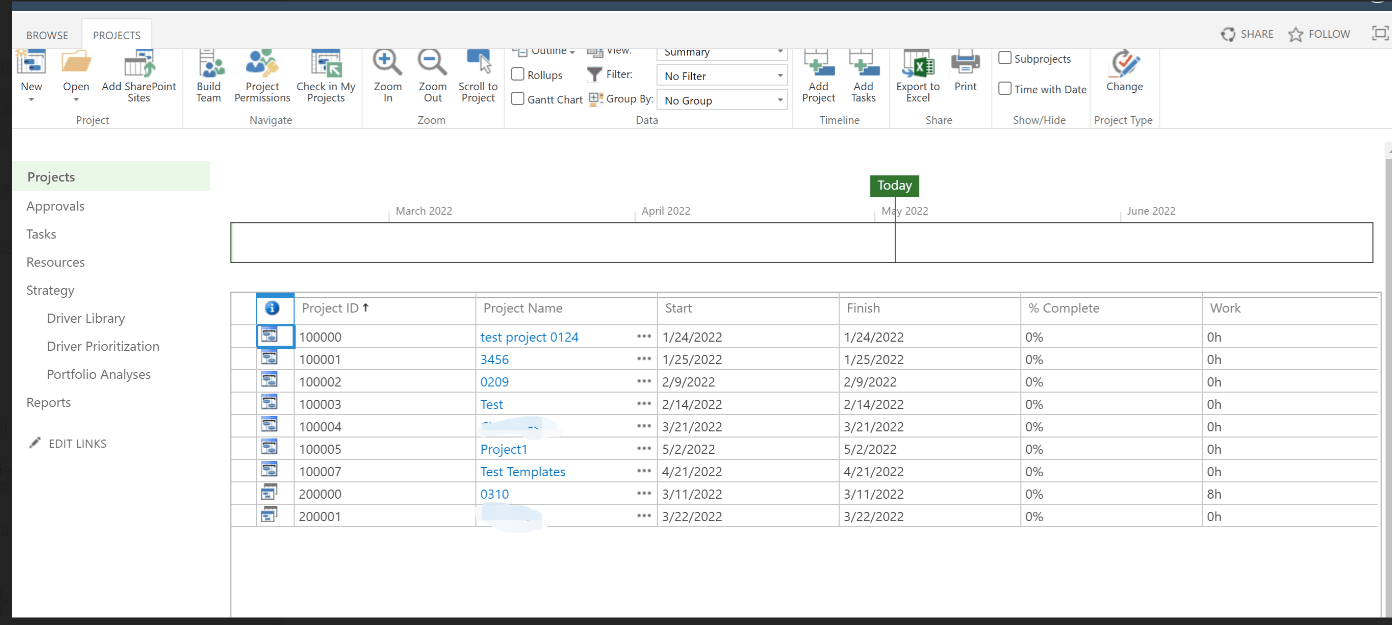1392x625 pixels.
Task: Click Add SharePoint Sites icon
Action: 139,63
